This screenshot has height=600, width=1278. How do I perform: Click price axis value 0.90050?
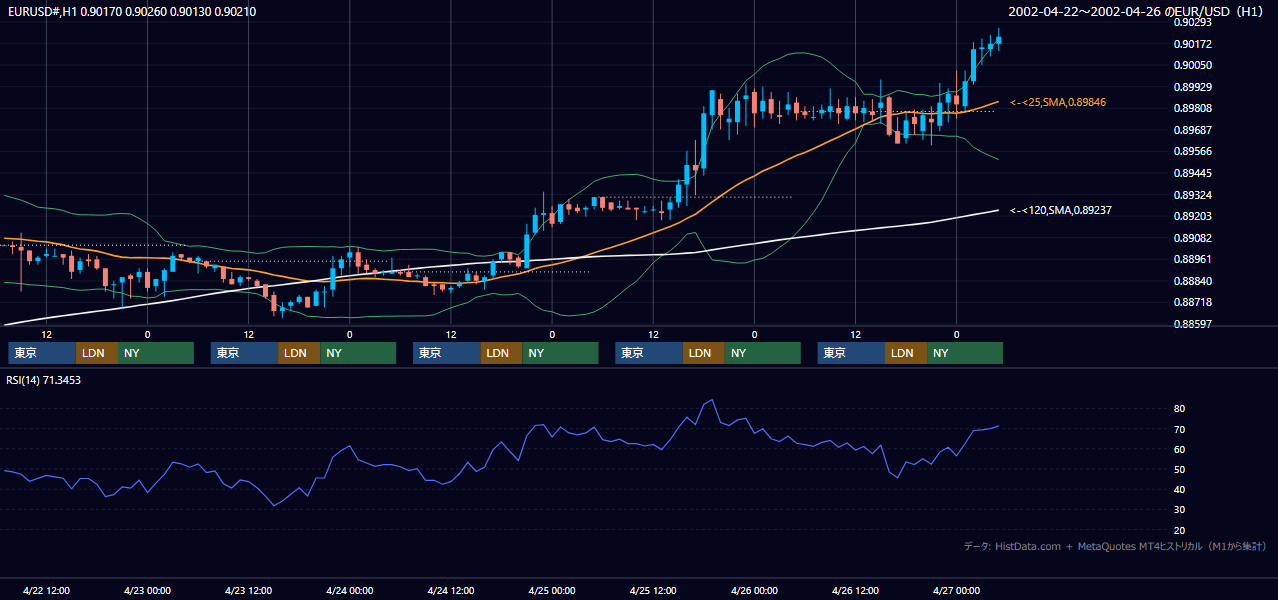coord(1193,65)
